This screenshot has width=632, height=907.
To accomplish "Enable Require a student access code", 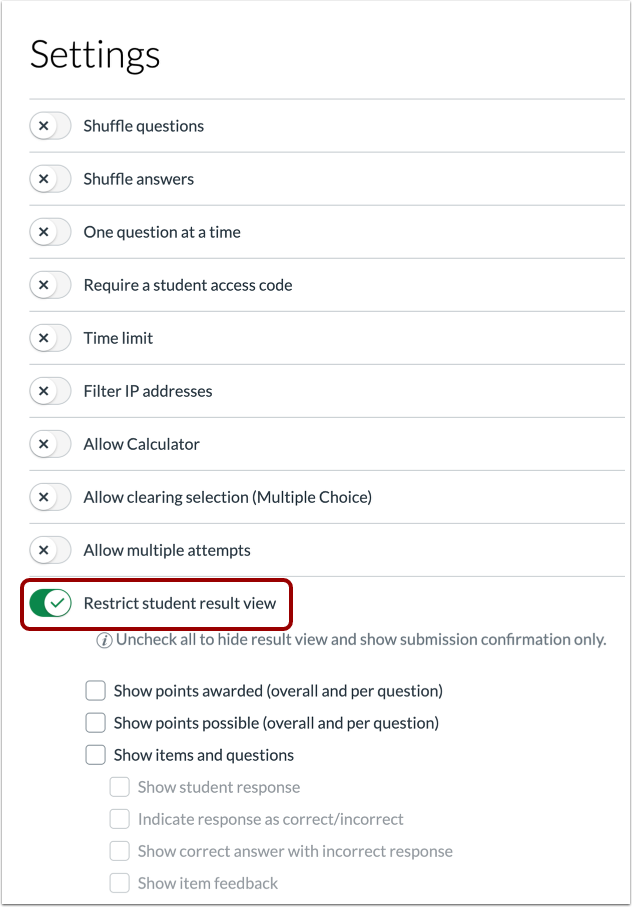I will [50, 285].
